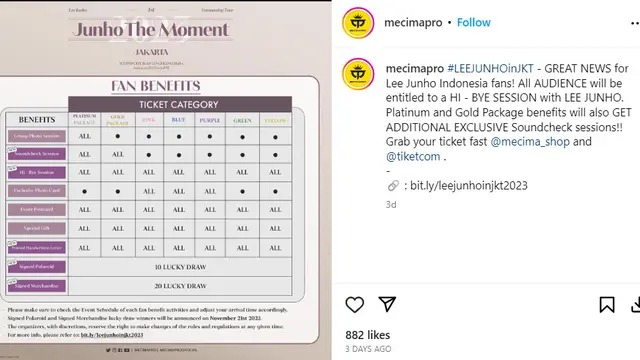Open the @tiketcom mention
Screen dimensions: 640x360
click(x=413, y=156)
